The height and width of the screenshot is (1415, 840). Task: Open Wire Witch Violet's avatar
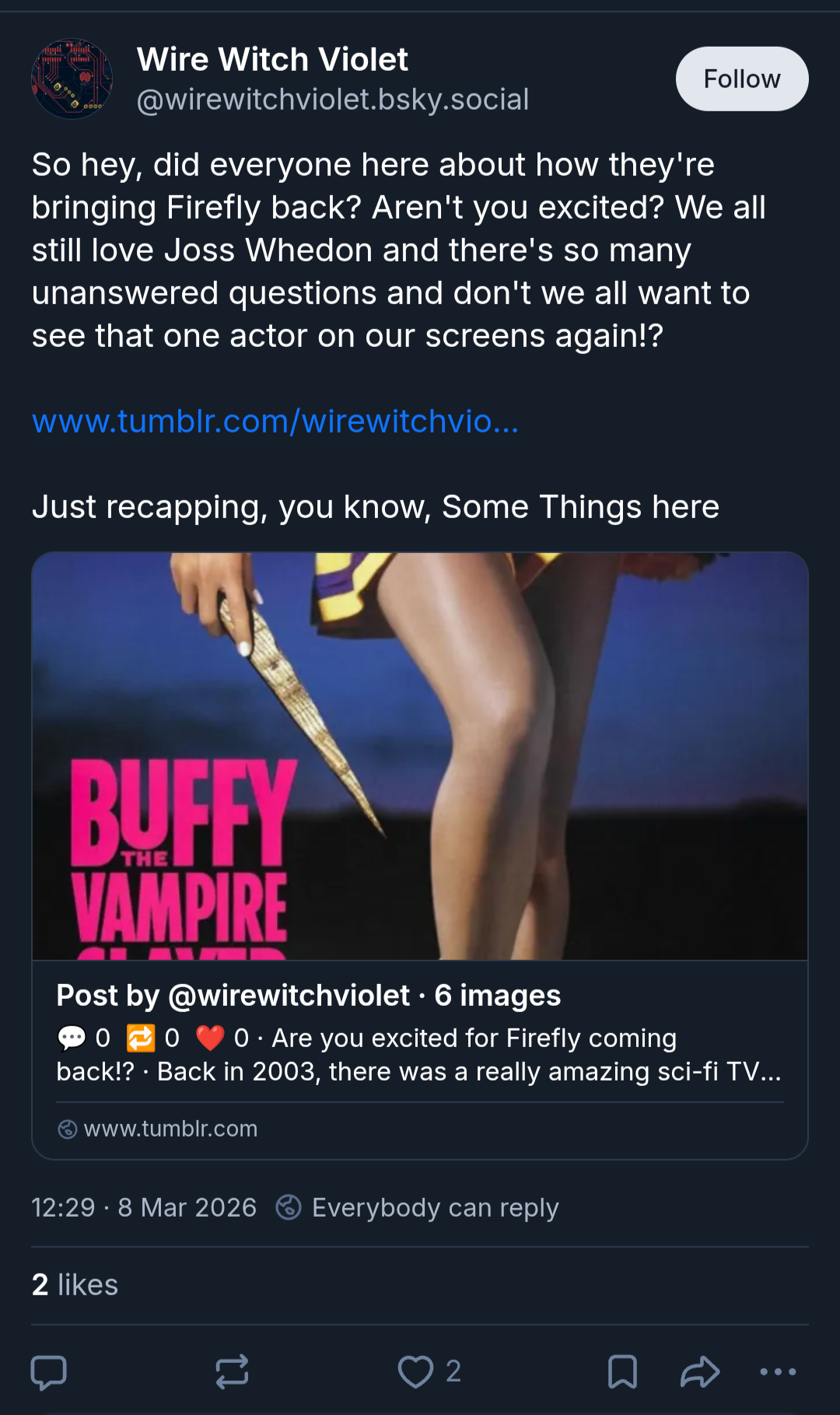coord(72,79)
